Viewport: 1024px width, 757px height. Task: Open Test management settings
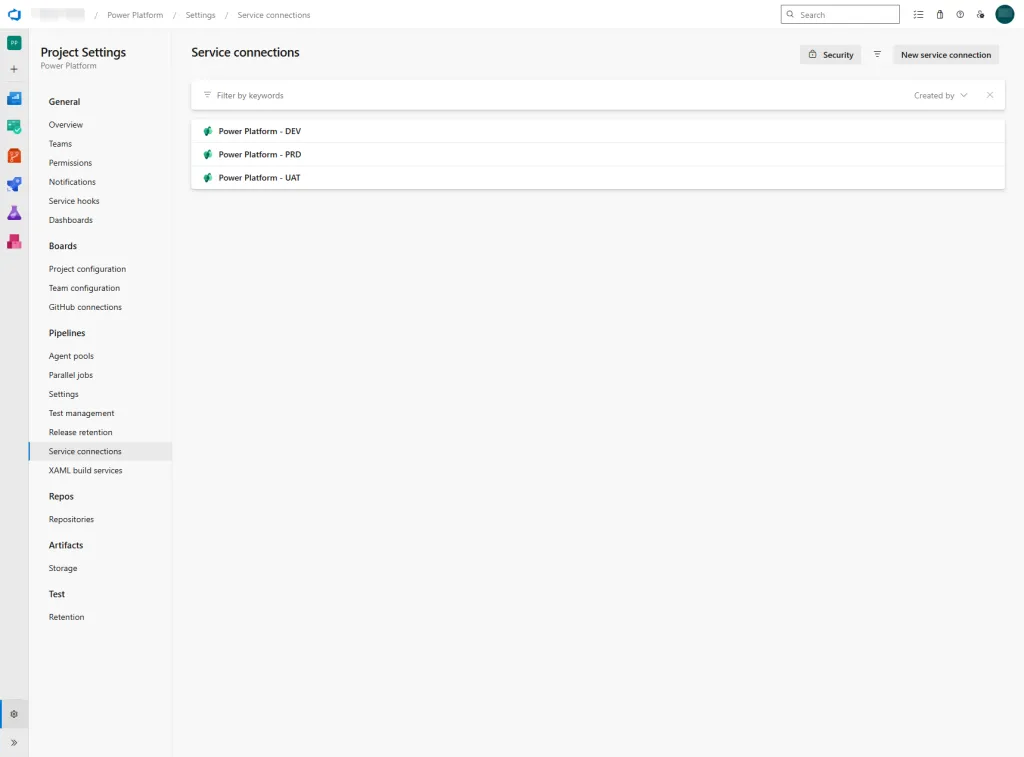coord(81,413)
